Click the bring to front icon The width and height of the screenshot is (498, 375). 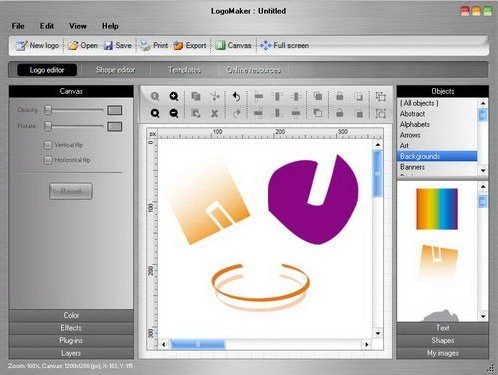[x=318, y=96]
